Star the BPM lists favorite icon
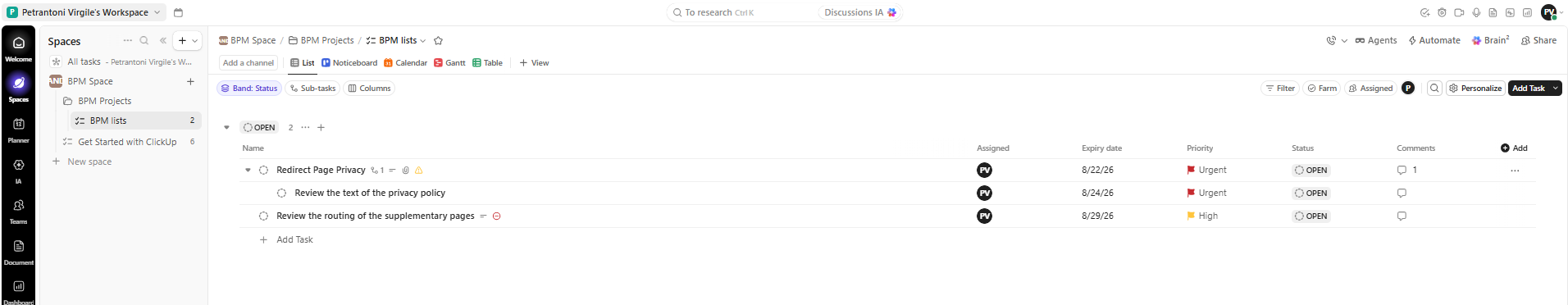 tap(438, 40)
